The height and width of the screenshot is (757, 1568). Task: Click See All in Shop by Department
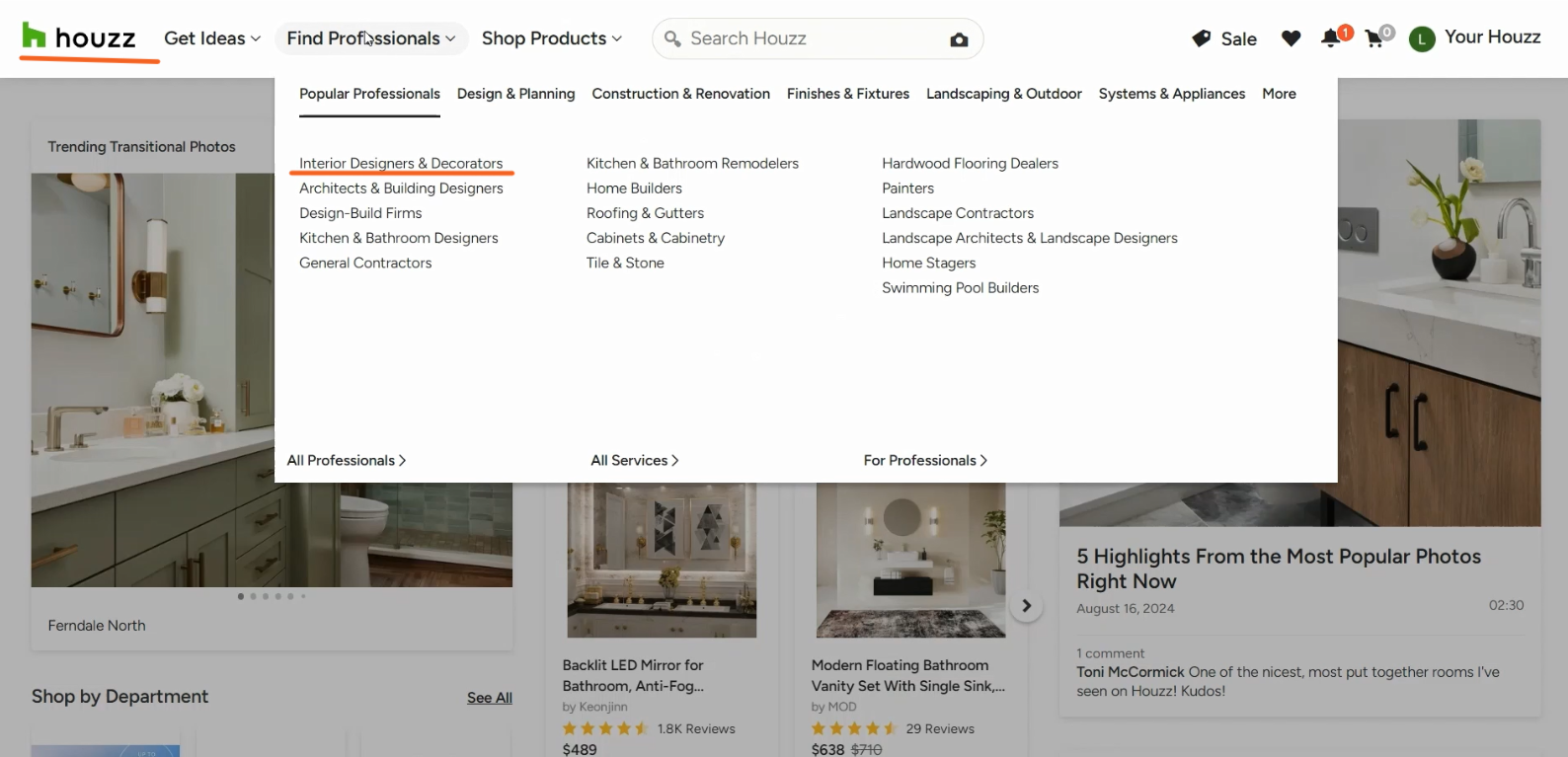(489, 698)
